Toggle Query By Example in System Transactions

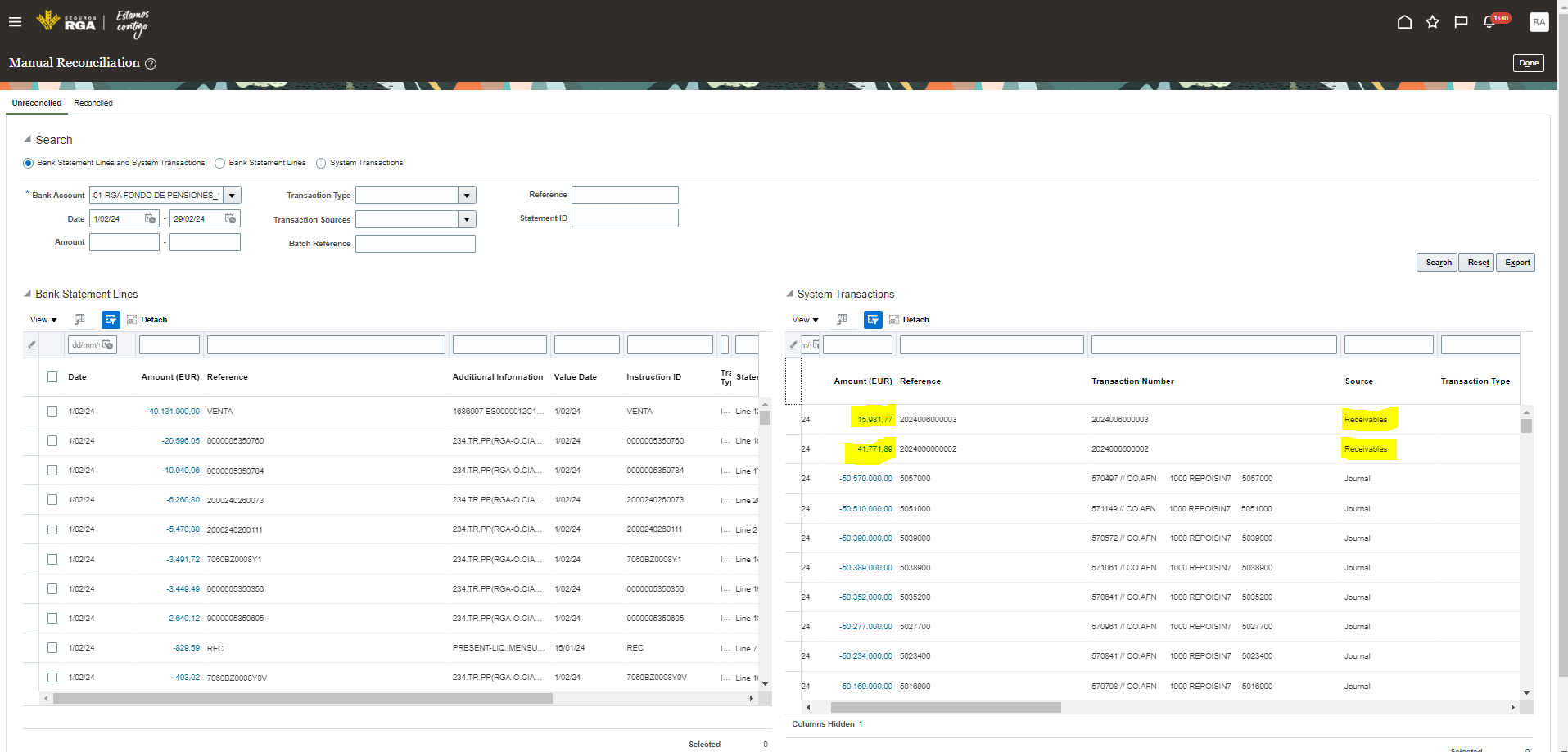873,320
